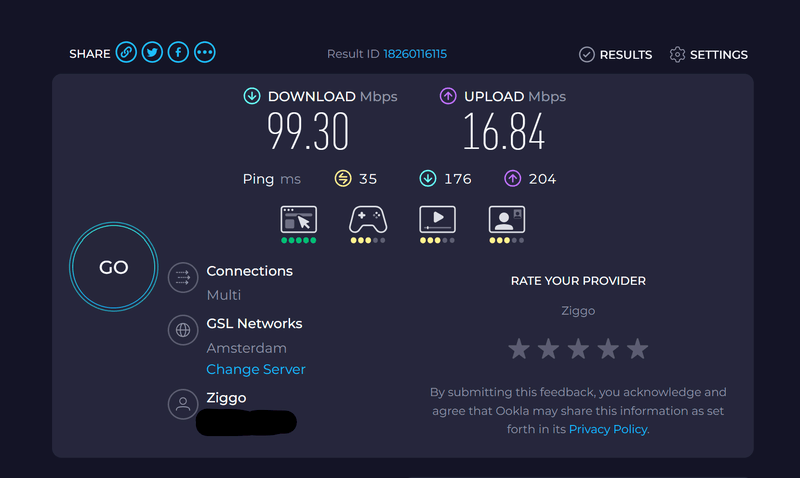The height and width of the screenshot is (478, 800).
Task: Click the video conferencing experience icon
Action: (507, 219)
